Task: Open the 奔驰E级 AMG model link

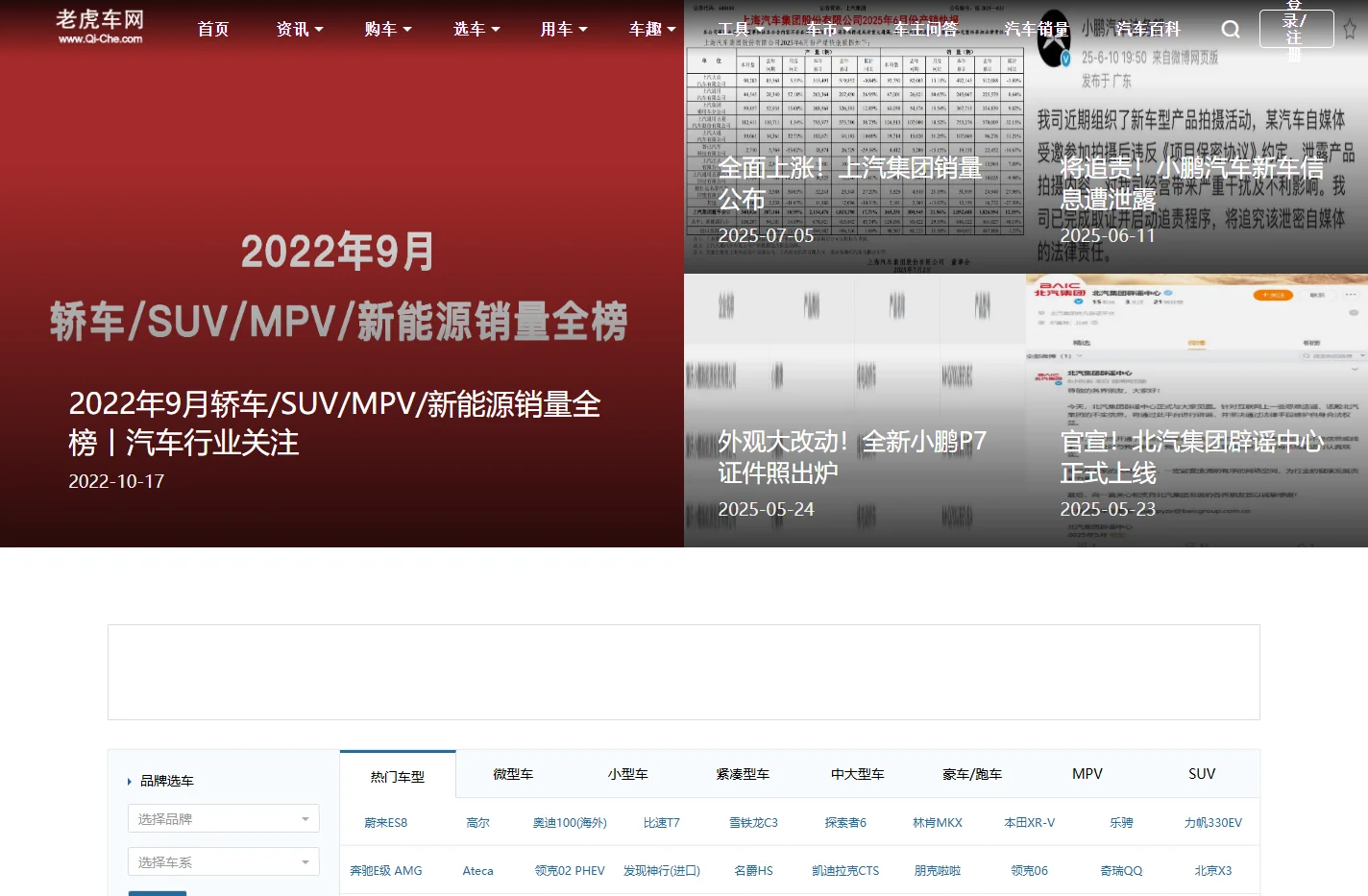Action: pos(386,871)
